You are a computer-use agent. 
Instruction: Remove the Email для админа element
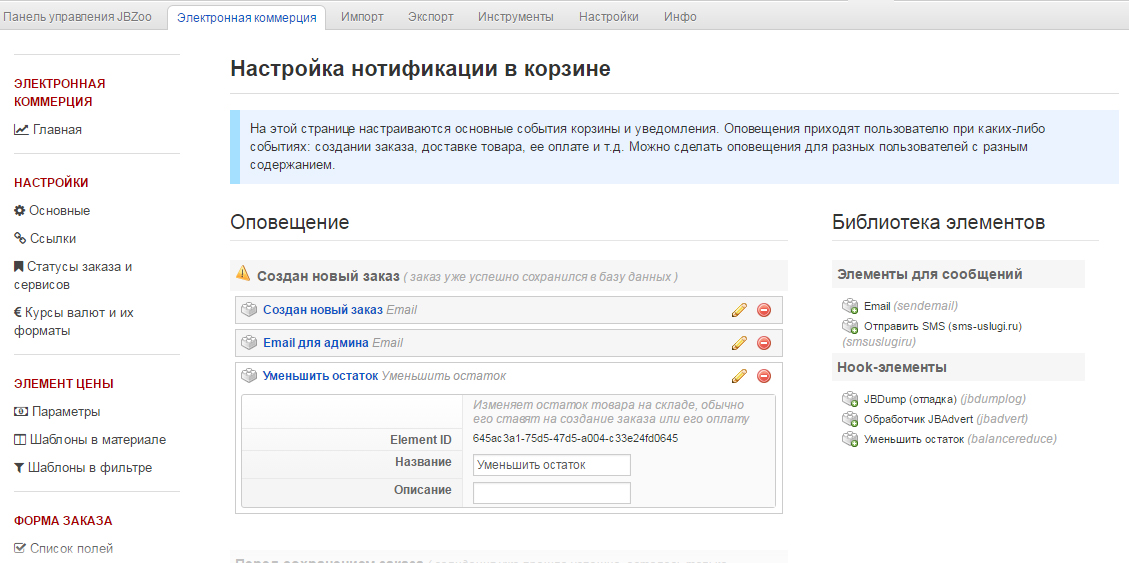click(764, 343)
